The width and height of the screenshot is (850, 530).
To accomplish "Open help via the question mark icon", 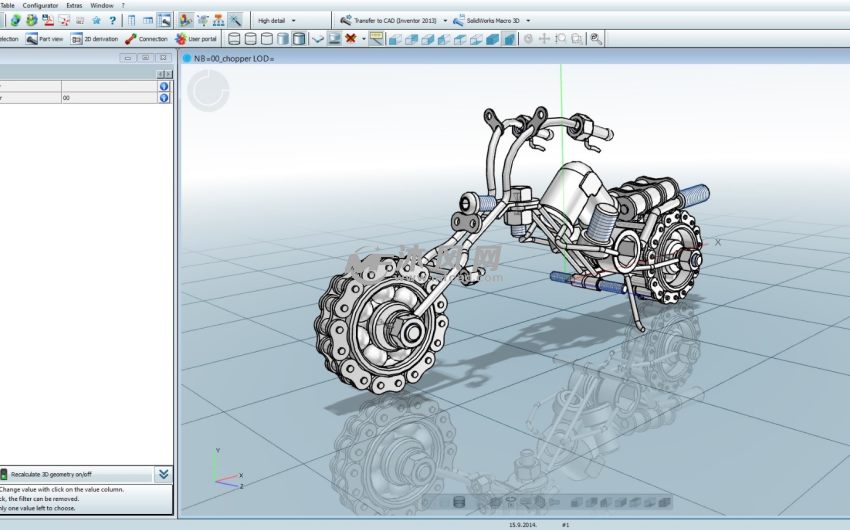I will (x=111, y=20).
